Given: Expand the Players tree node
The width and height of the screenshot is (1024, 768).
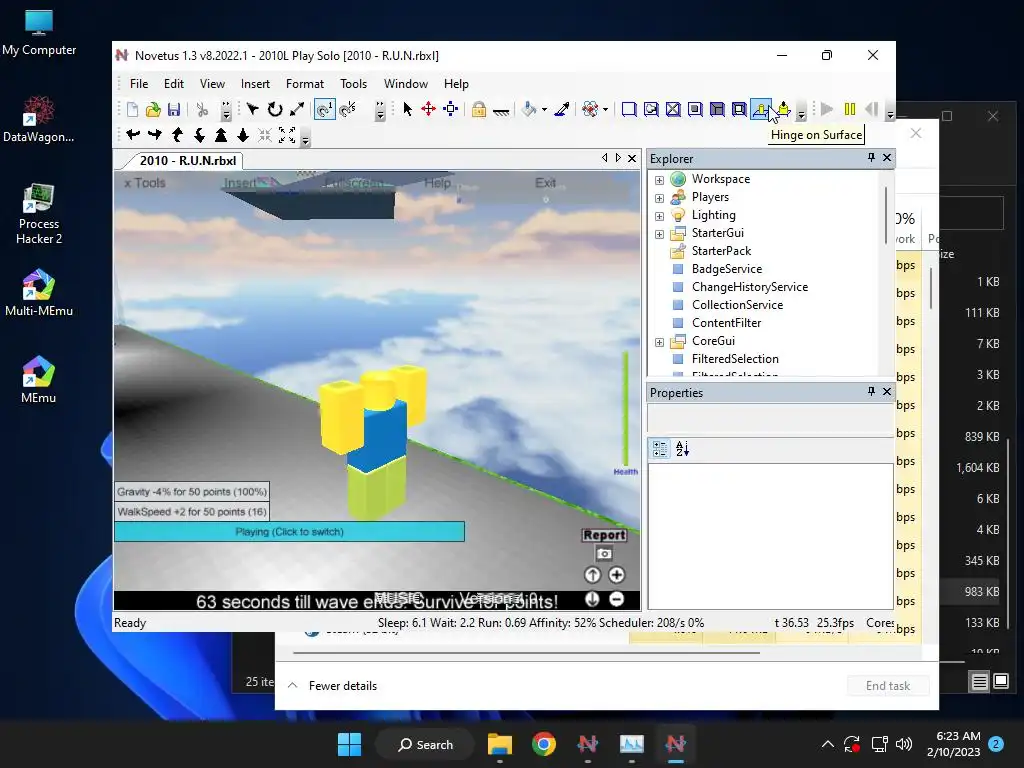Looking at the screenshot, I should point(660,198).
